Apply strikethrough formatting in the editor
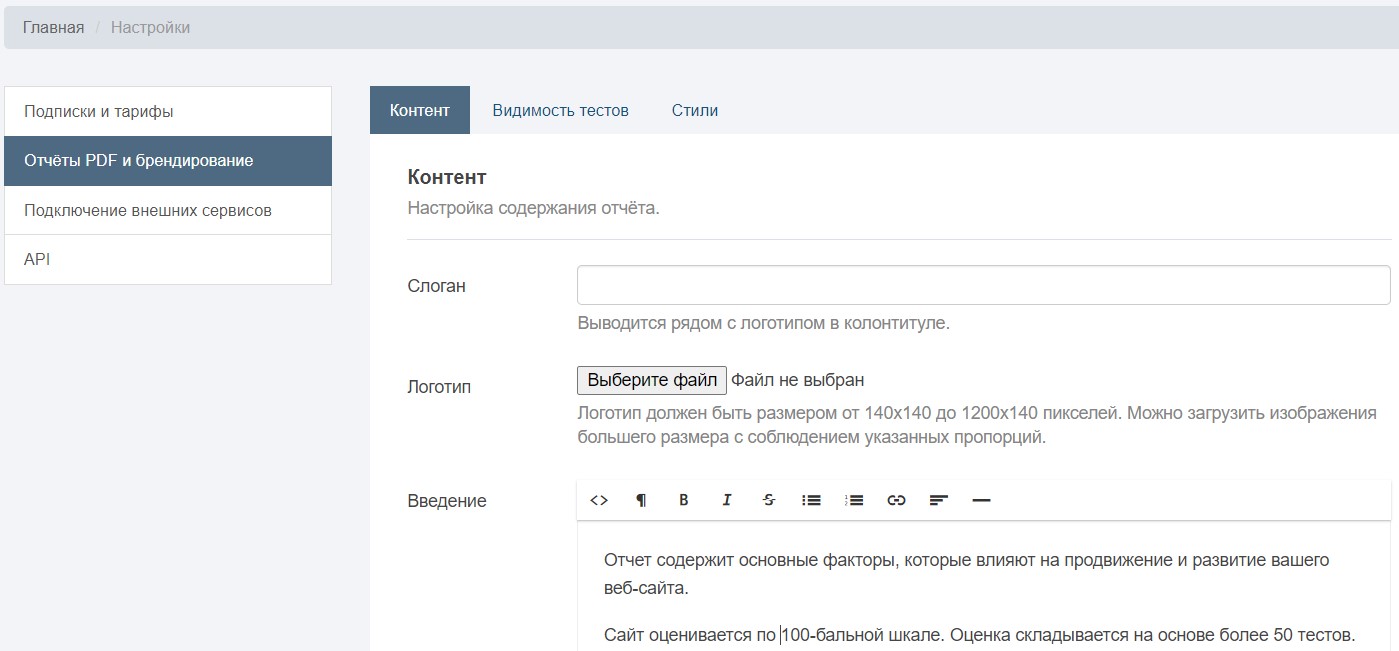 [x=769, y=500]
